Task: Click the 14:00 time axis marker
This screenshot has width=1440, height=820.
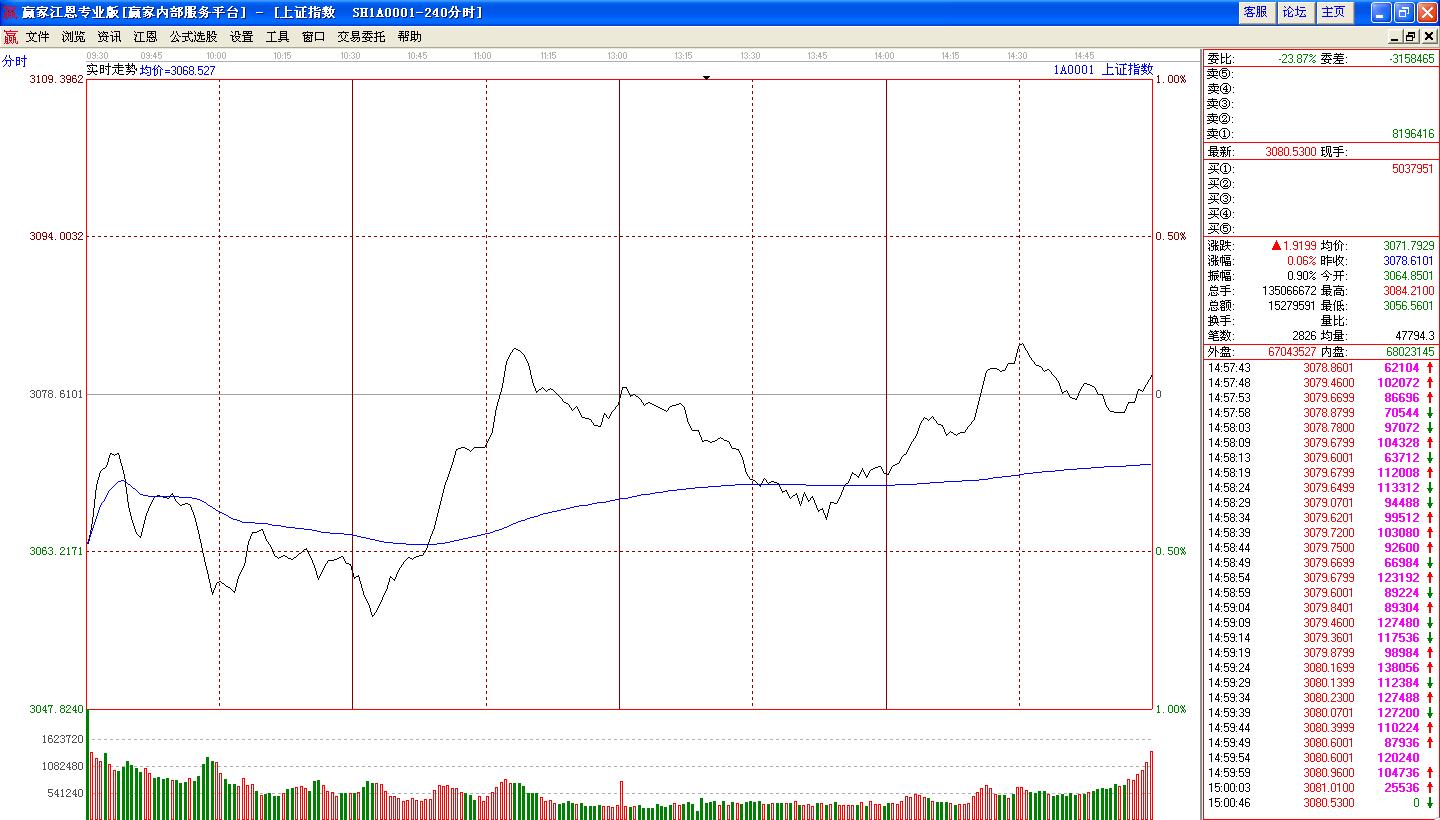Action: [x=884, y=56]
